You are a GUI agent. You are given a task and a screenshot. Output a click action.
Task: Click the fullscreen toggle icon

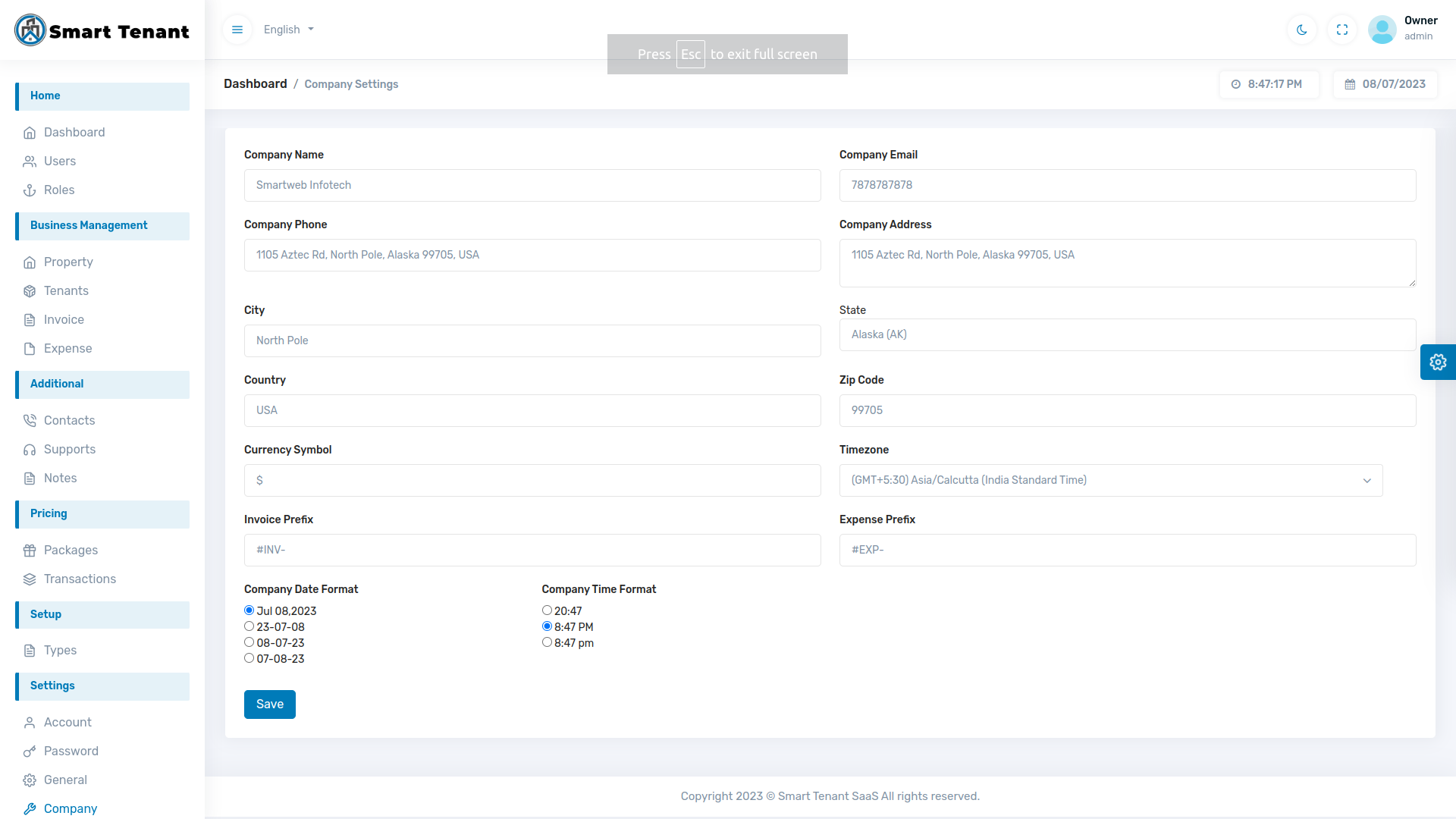pyautogui.click(x=1342, y=30)
